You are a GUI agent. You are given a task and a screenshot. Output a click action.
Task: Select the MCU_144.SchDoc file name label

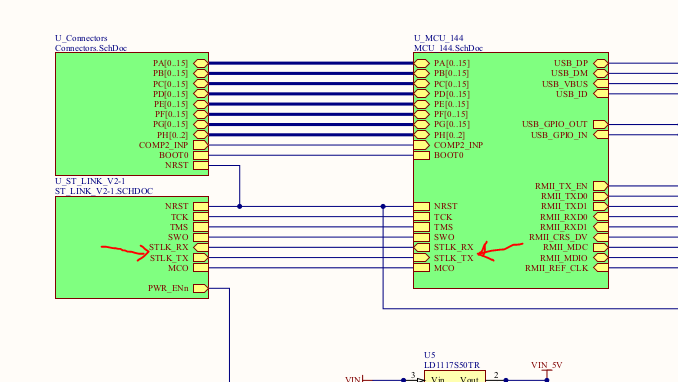click(x=448, y=48)
